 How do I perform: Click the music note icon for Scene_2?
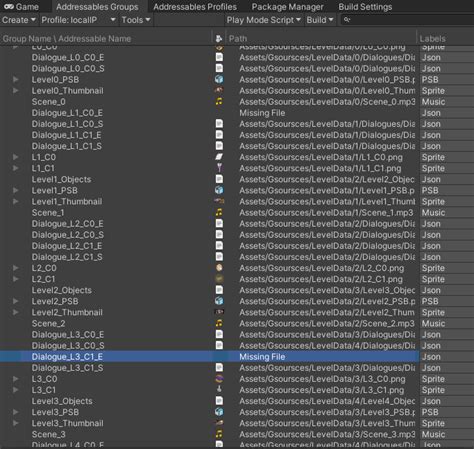(x=219, y=323)
